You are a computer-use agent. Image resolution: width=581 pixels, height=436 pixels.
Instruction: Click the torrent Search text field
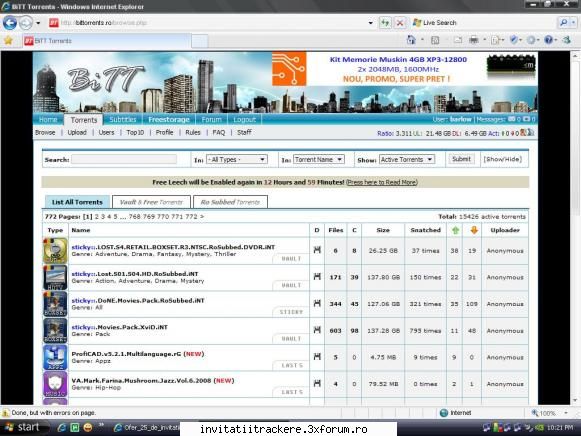[x=124, y=160]
